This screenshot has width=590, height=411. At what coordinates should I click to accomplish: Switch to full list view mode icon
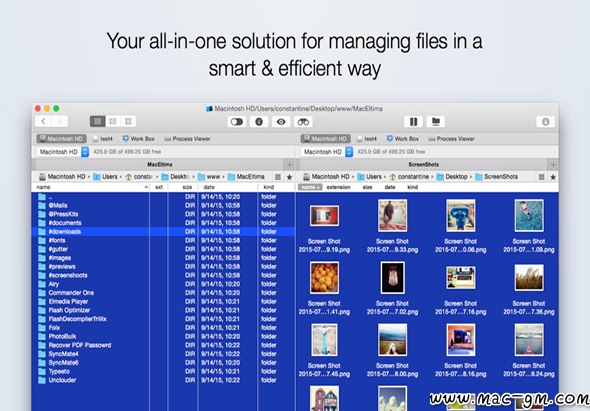(x=97, y=121)
